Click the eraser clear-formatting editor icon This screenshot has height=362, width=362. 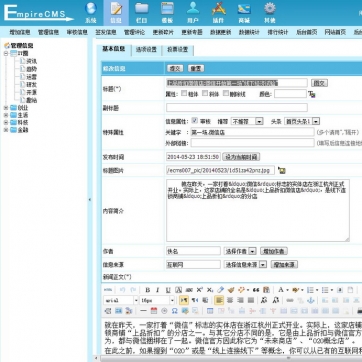click(220, 290)
